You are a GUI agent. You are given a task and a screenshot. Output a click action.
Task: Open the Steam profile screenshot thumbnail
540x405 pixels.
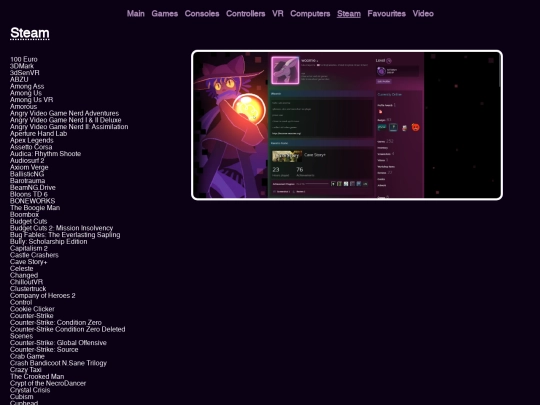tap(347, 125)
